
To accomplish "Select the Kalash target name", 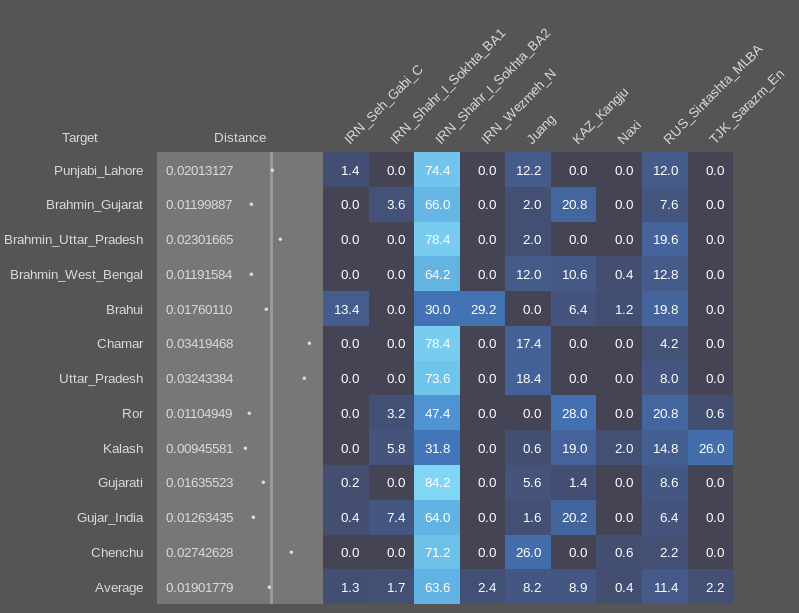I will 123,448.
